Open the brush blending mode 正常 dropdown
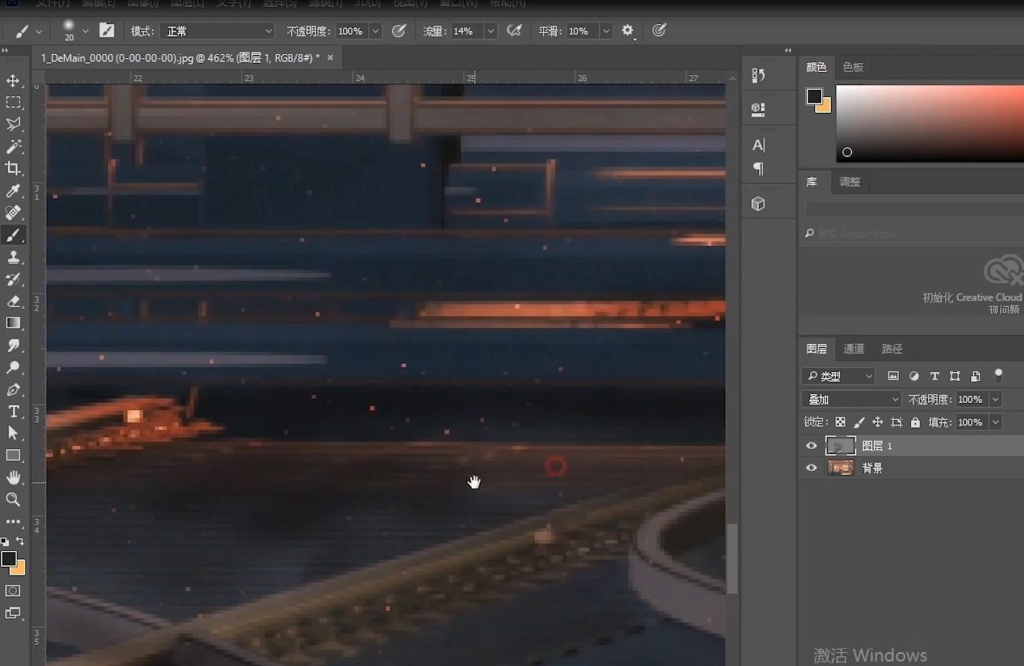Image resolution: width=1024 pixels, height=666 pixels. tap(218, 31)
